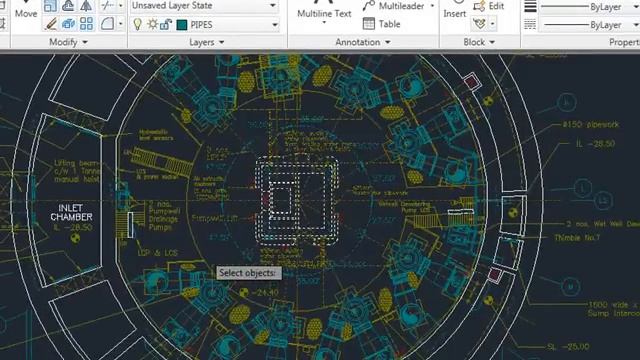Open the Multiline Text dropdown arrow
Viewport: 640px width, 360px height.
[324, 22]
